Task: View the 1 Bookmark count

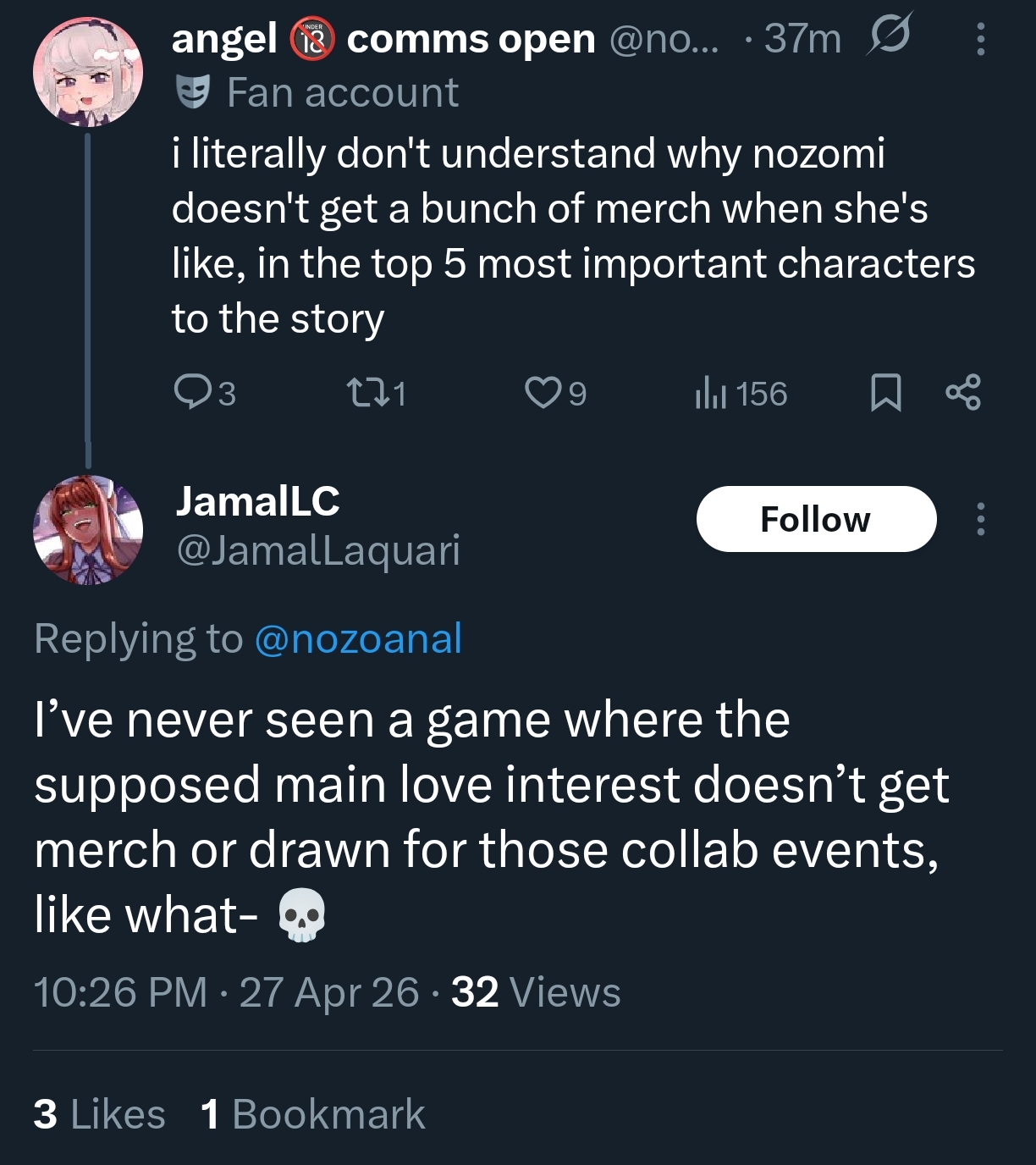Action: (x=312, y=1114)
